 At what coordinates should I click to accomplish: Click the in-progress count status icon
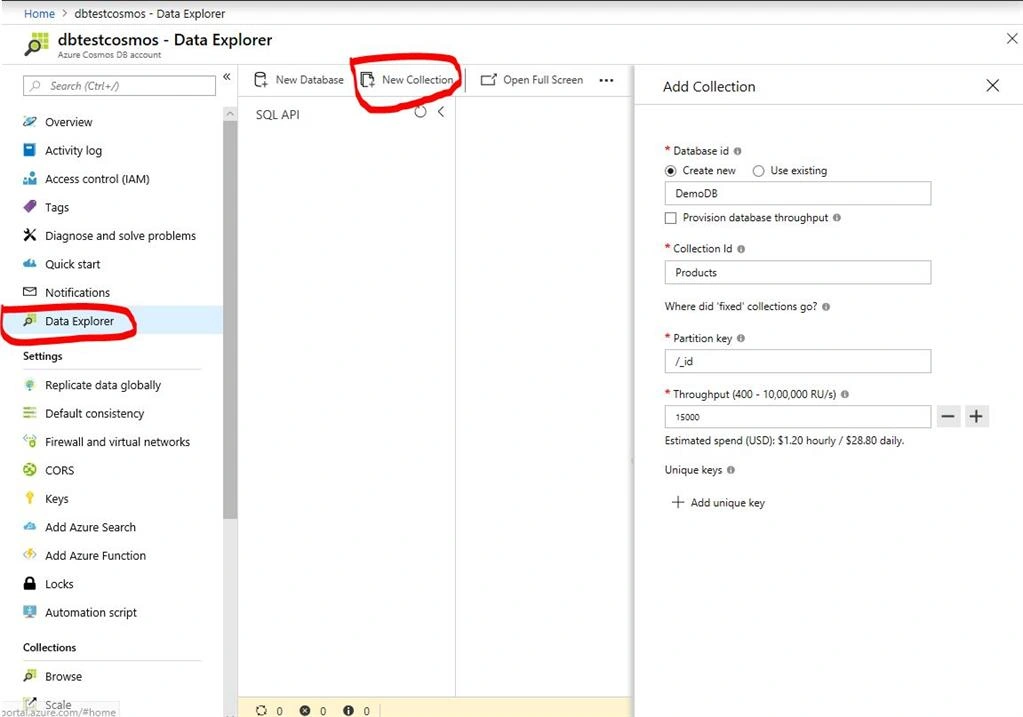(x=262, y=710)
